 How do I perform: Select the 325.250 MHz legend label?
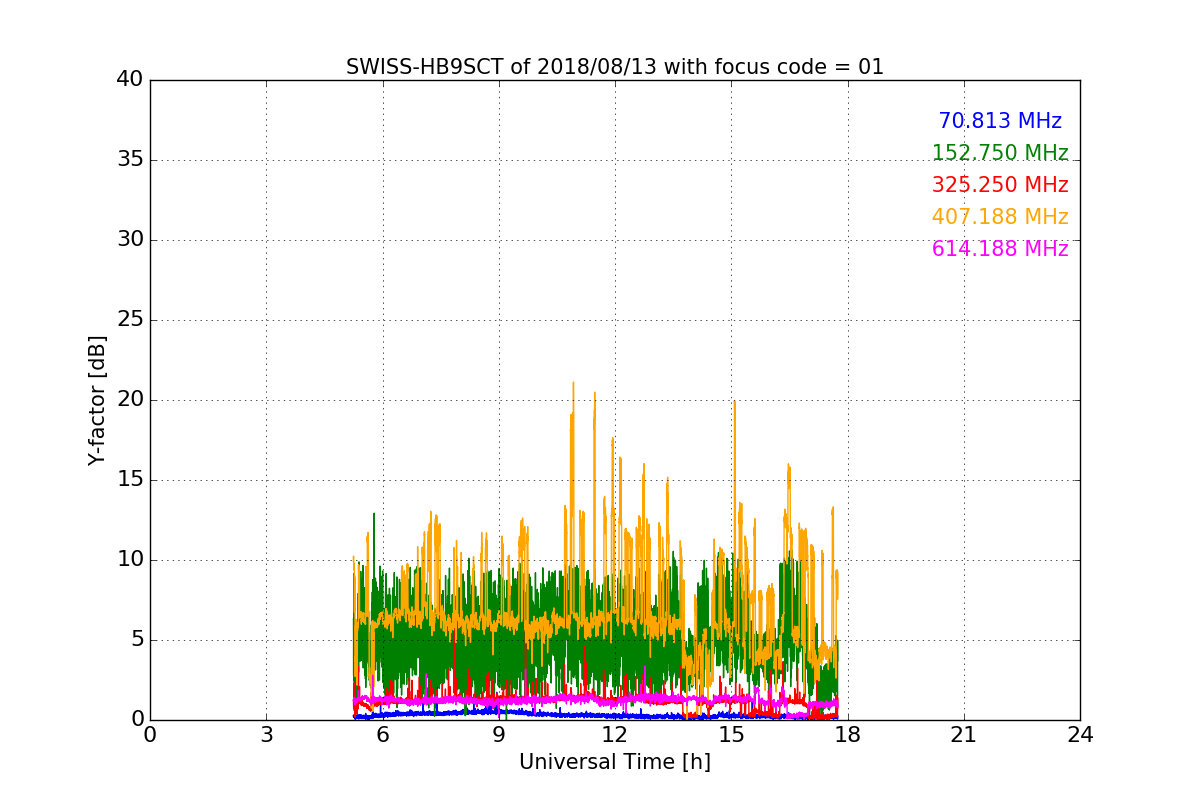[x=1000, y=185]
